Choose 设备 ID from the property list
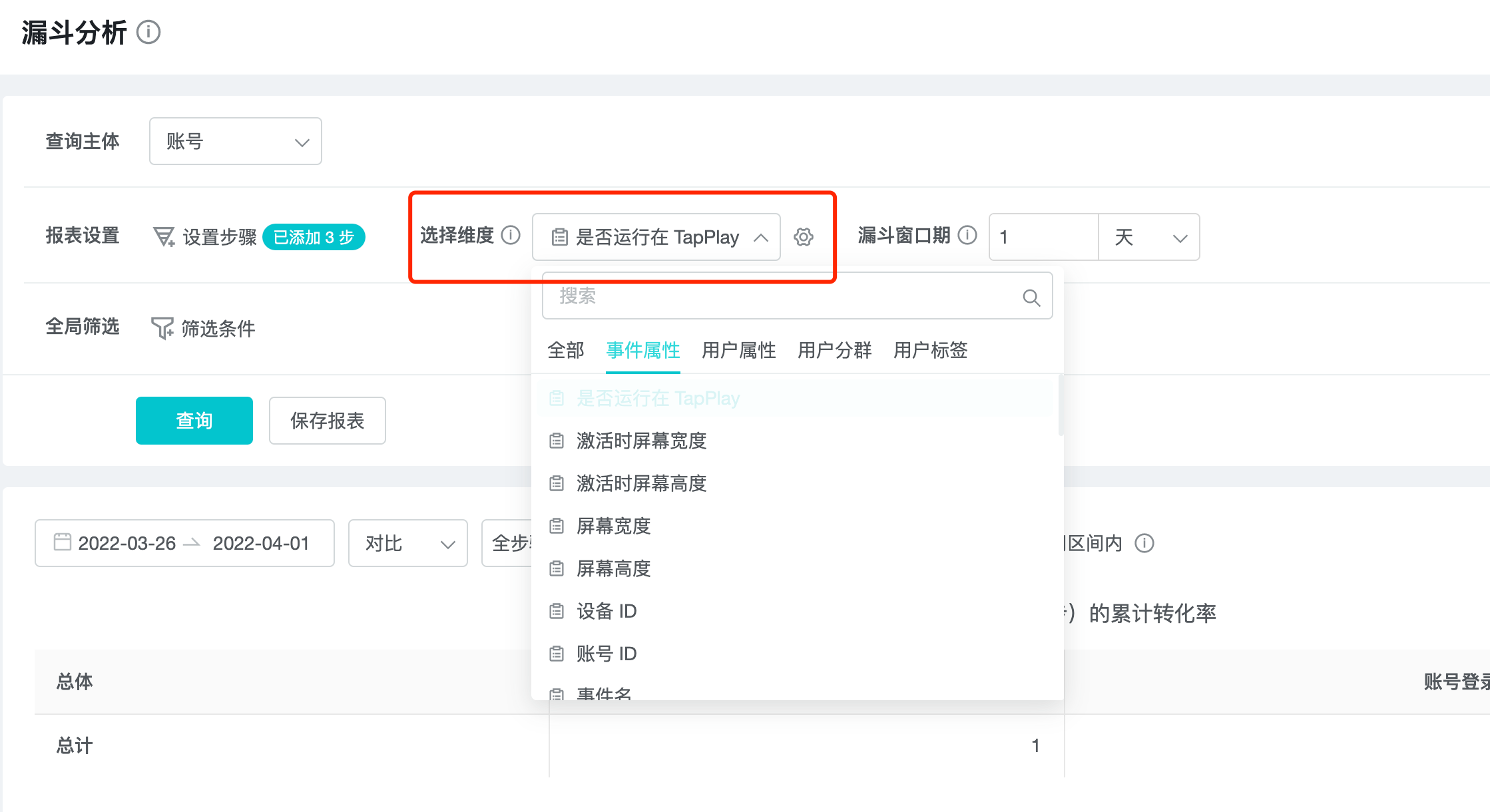 606,611
